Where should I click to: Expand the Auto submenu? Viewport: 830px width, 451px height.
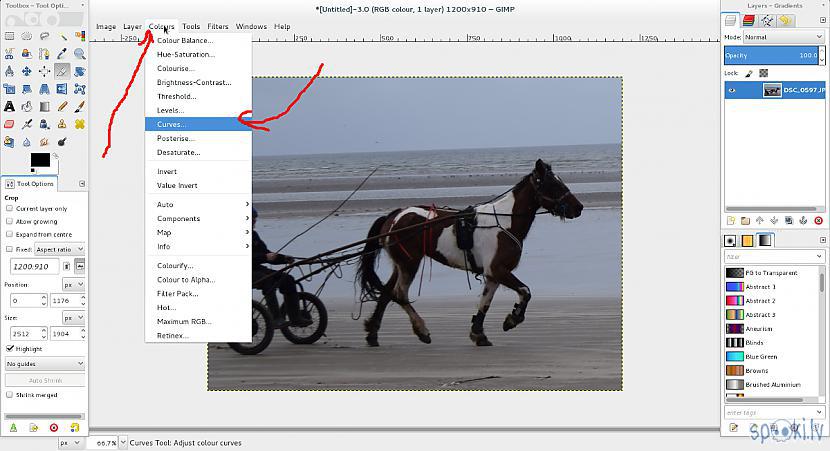coord(198,204)
